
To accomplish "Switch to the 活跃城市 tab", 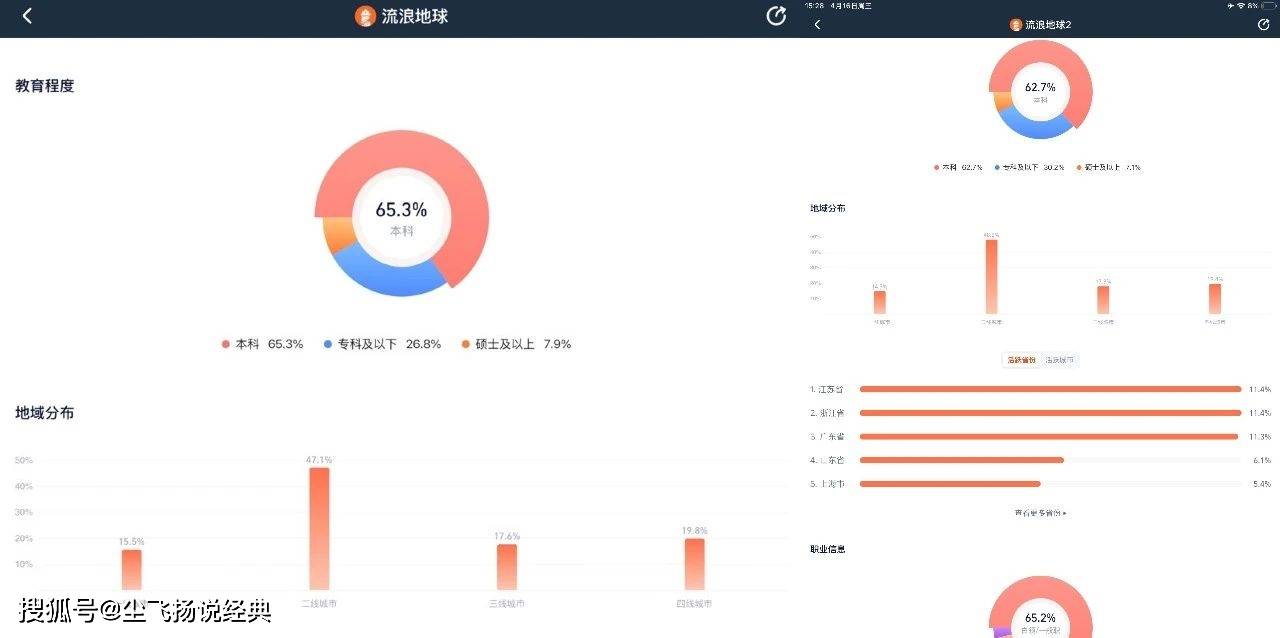I will point(1060,360).
